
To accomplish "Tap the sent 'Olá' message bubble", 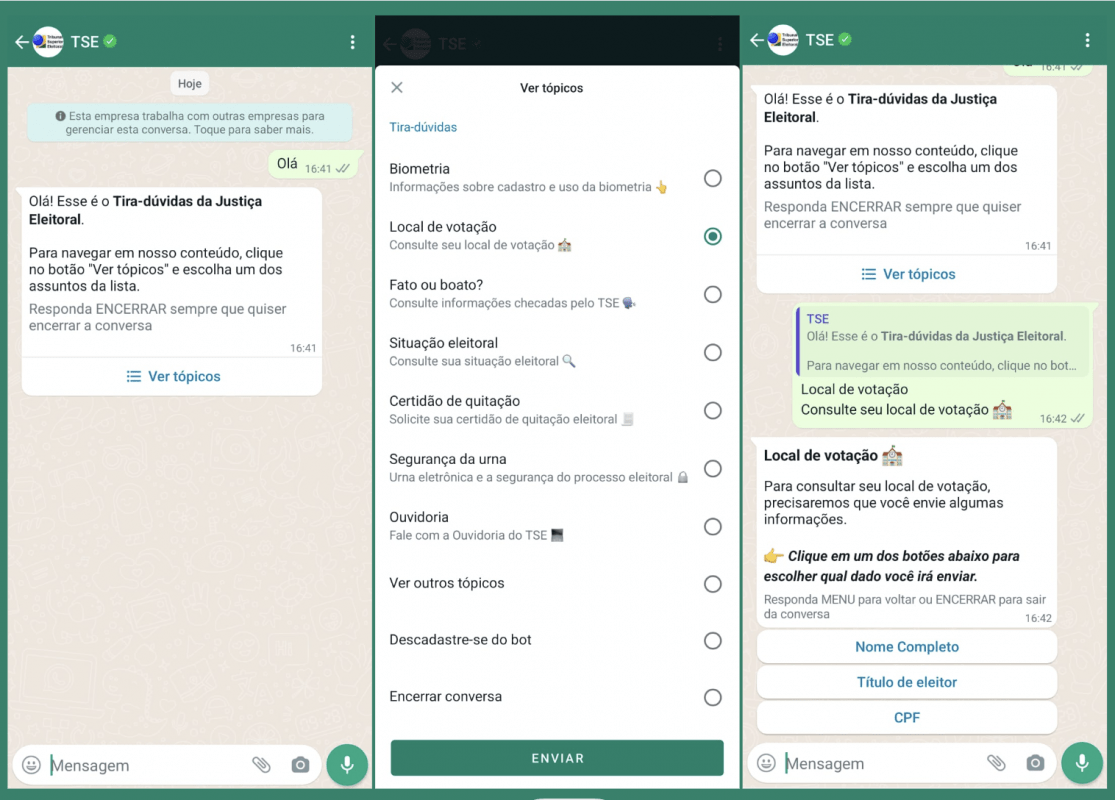I will click(316, 165).
